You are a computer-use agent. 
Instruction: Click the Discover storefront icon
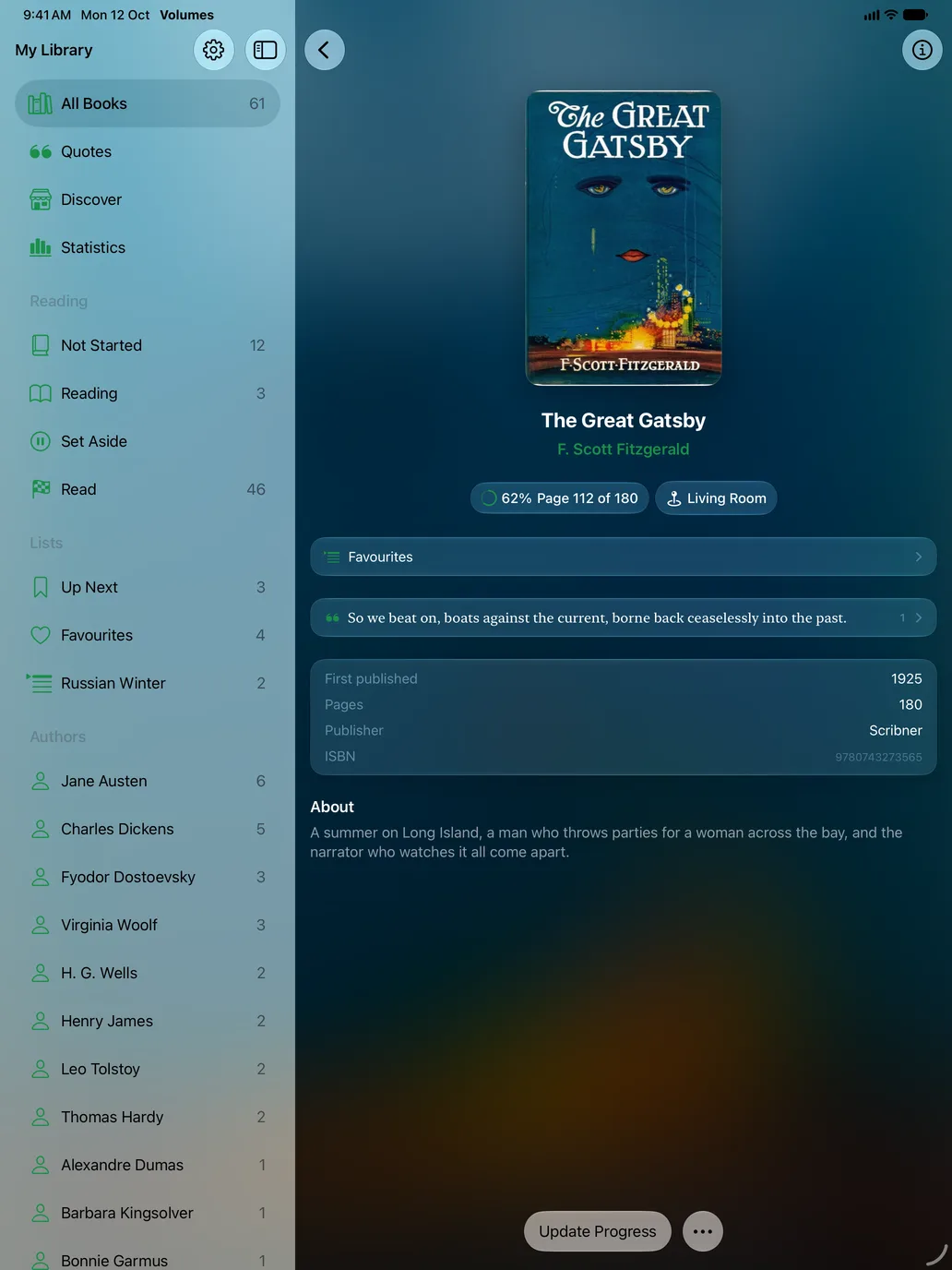click(x=41, y=199)
